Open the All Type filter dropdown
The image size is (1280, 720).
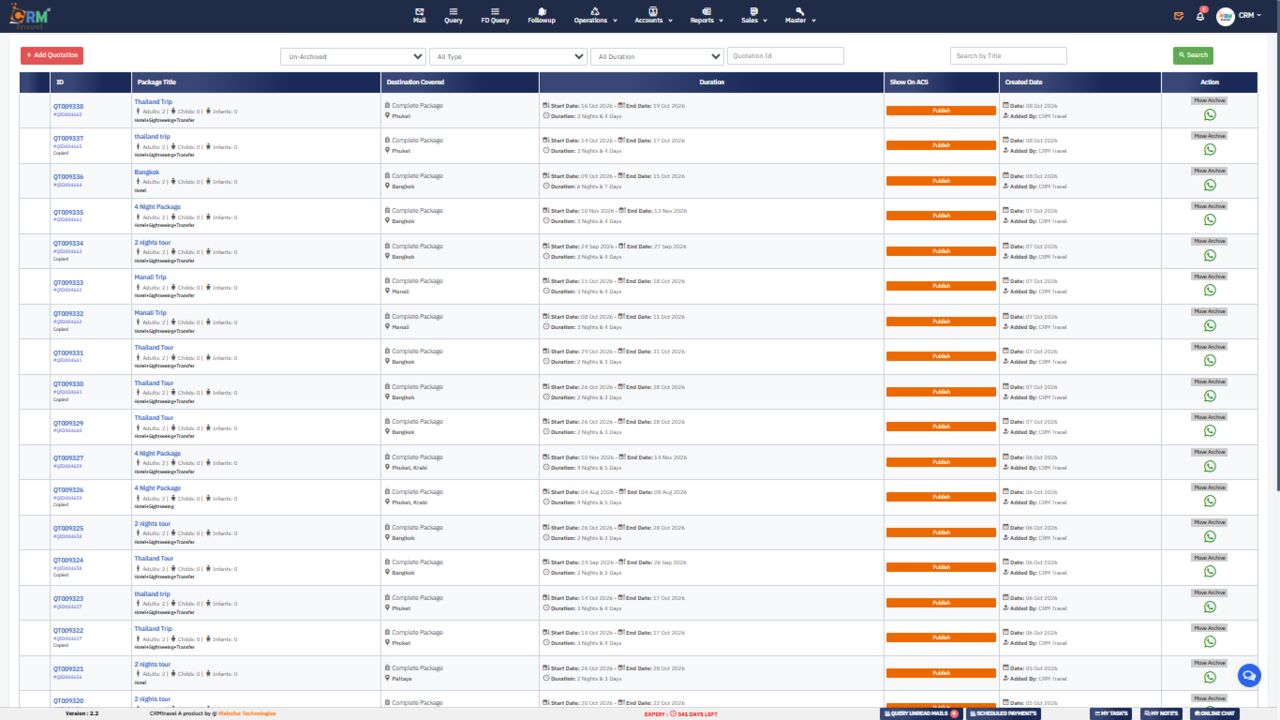point(509,56)
